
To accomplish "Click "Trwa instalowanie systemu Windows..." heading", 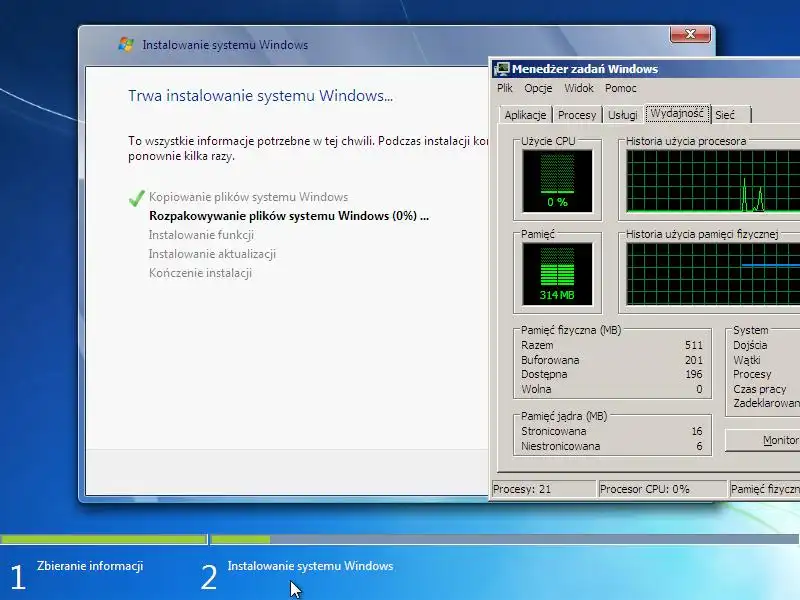I will 260,96.
